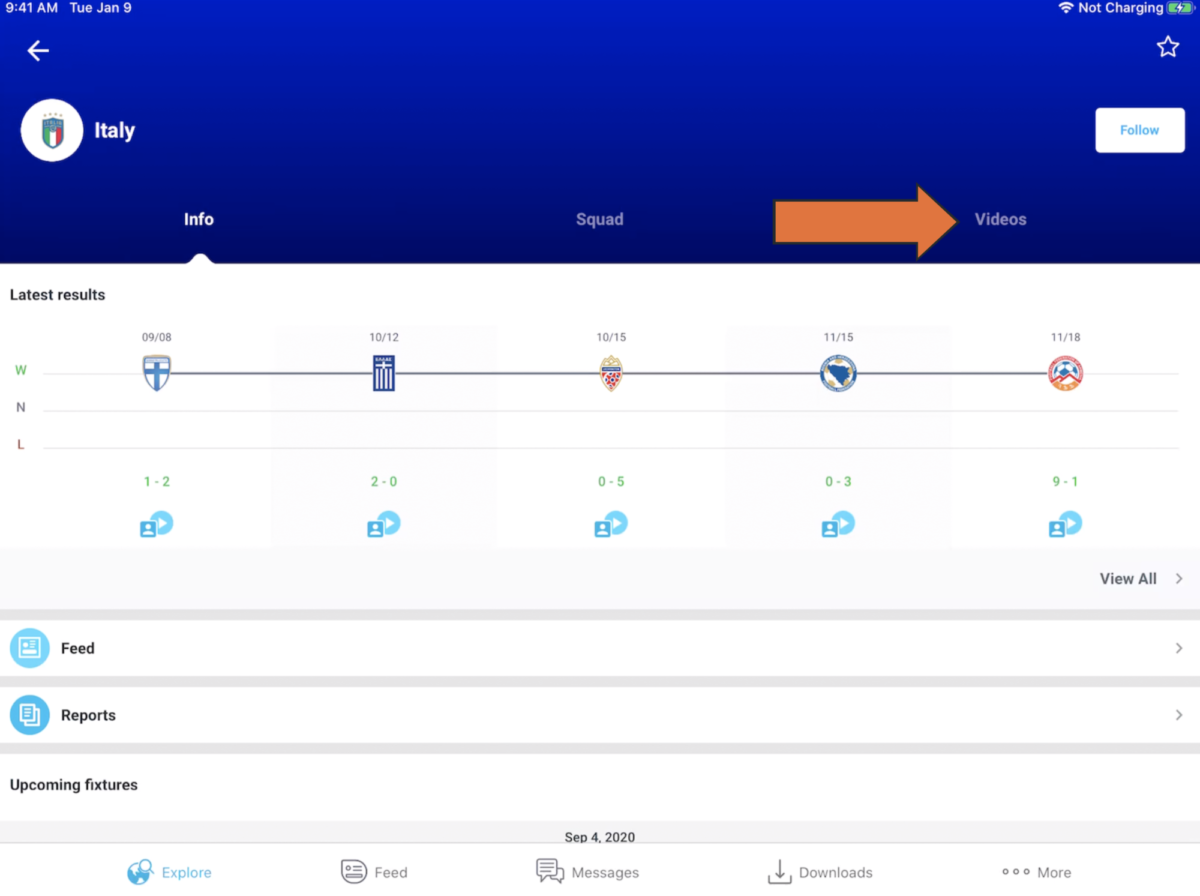
Task: Open the Feed icon in bottom navigation
Action: click(374, 872)
